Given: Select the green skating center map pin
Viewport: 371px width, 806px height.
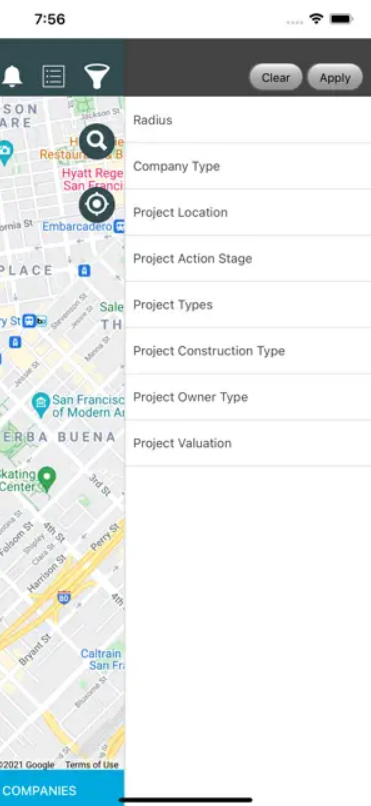Looking at the screenshot, I should [x=47, y=478].
